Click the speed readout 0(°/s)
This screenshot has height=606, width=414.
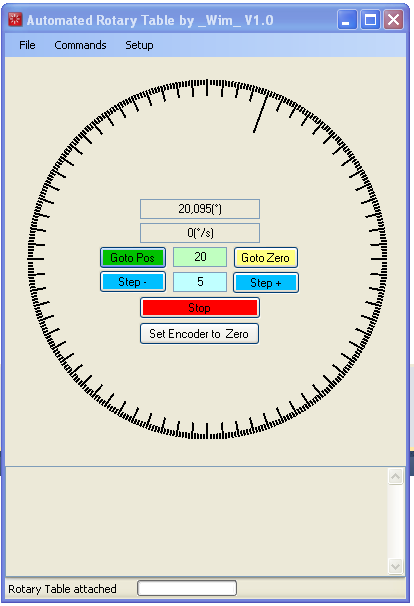click(x=200, y=233)
